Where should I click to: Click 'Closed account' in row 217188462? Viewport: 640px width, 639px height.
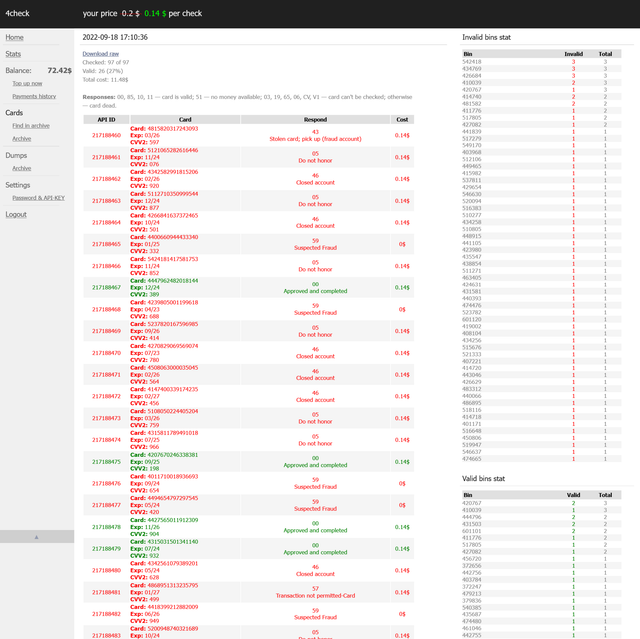[x=315, y=182]
